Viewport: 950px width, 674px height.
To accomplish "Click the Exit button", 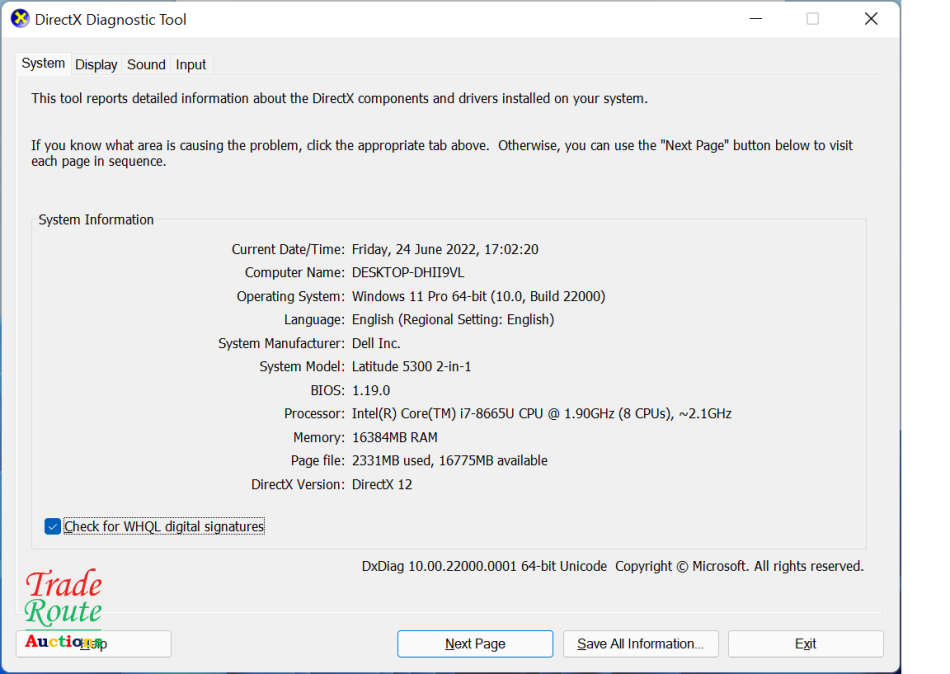I will (x=805, y=644).
